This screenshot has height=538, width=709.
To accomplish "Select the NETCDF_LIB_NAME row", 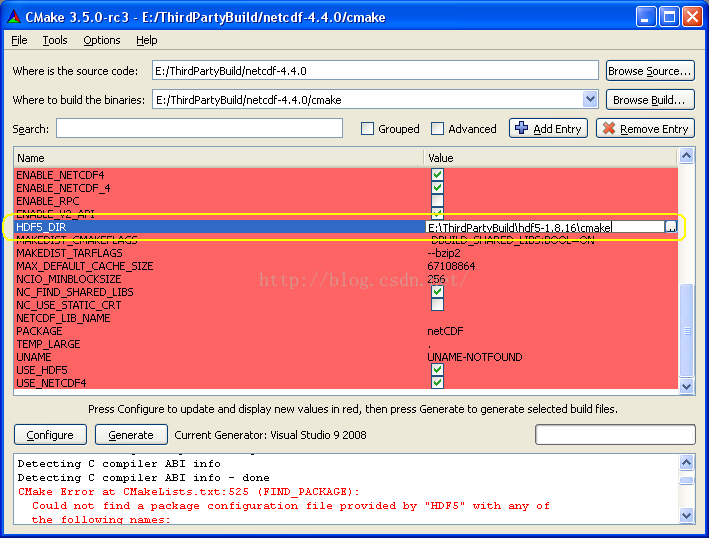I will coord(346,318).
